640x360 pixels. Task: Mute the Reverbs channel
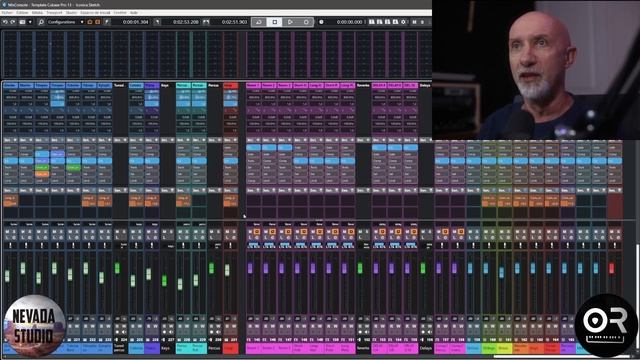tap(360, 231)
